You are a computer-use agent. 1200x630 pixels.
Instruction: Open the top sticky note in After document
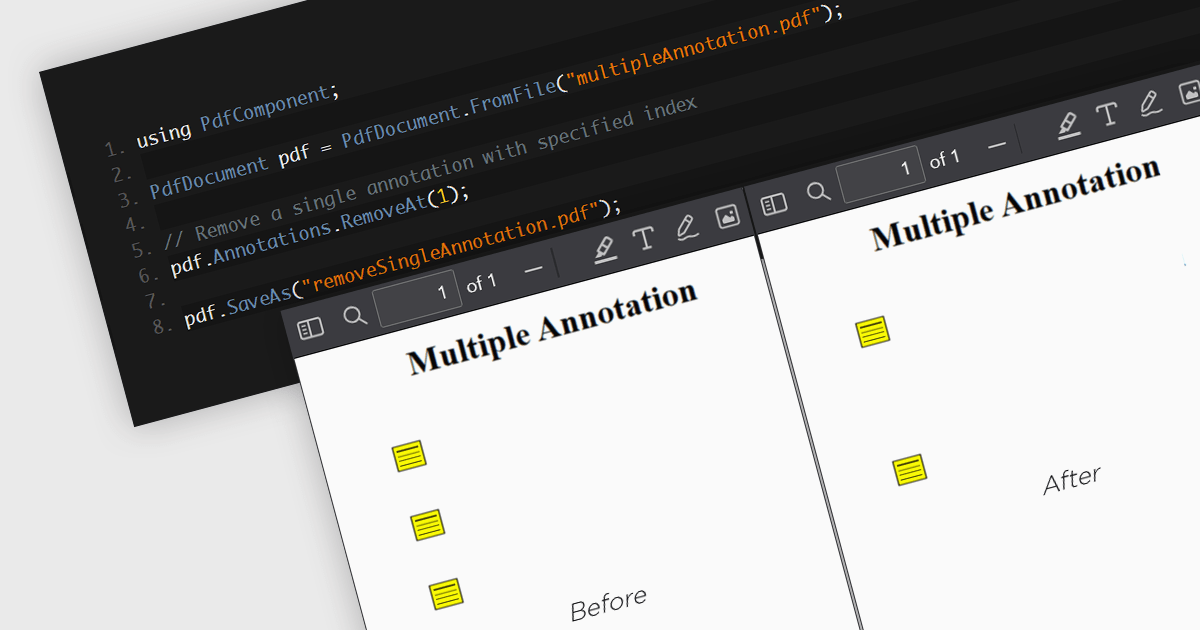click(x=872, y=331)
